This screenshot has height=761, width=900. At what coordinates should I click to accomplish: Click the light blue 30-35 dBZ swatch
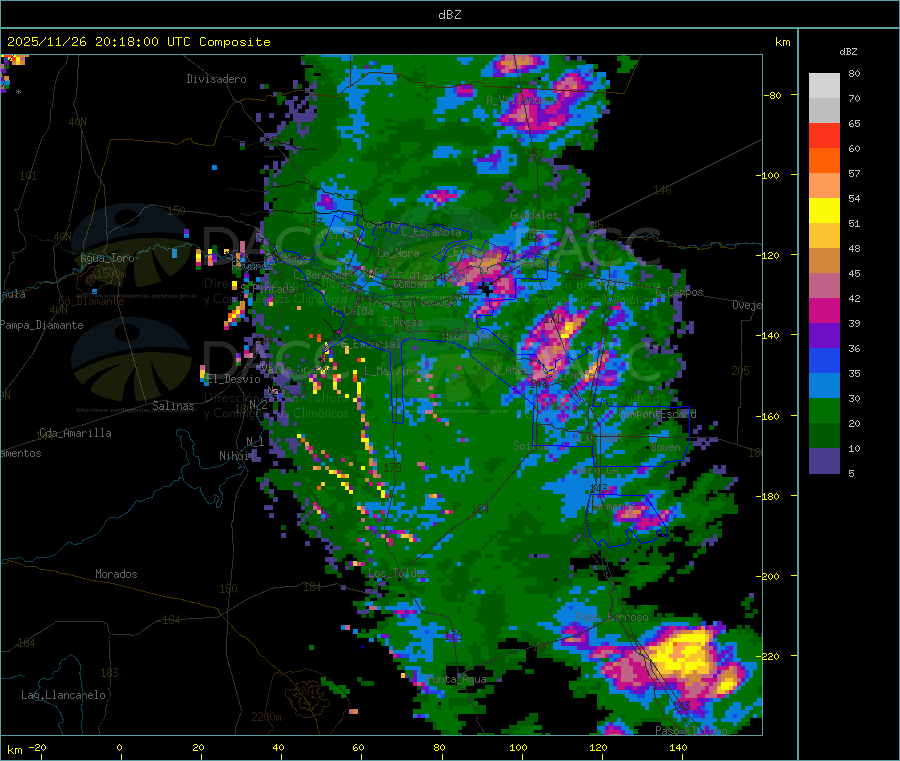(824, 386)
